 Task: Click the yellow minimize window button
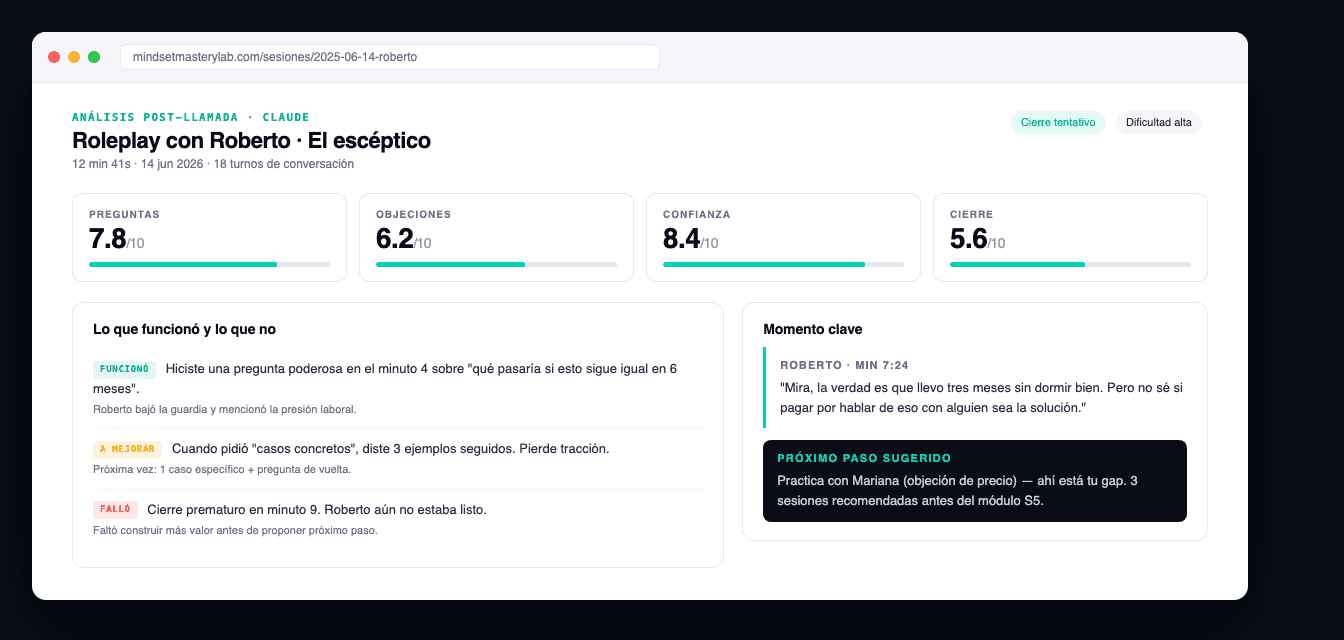click(74, 57)
